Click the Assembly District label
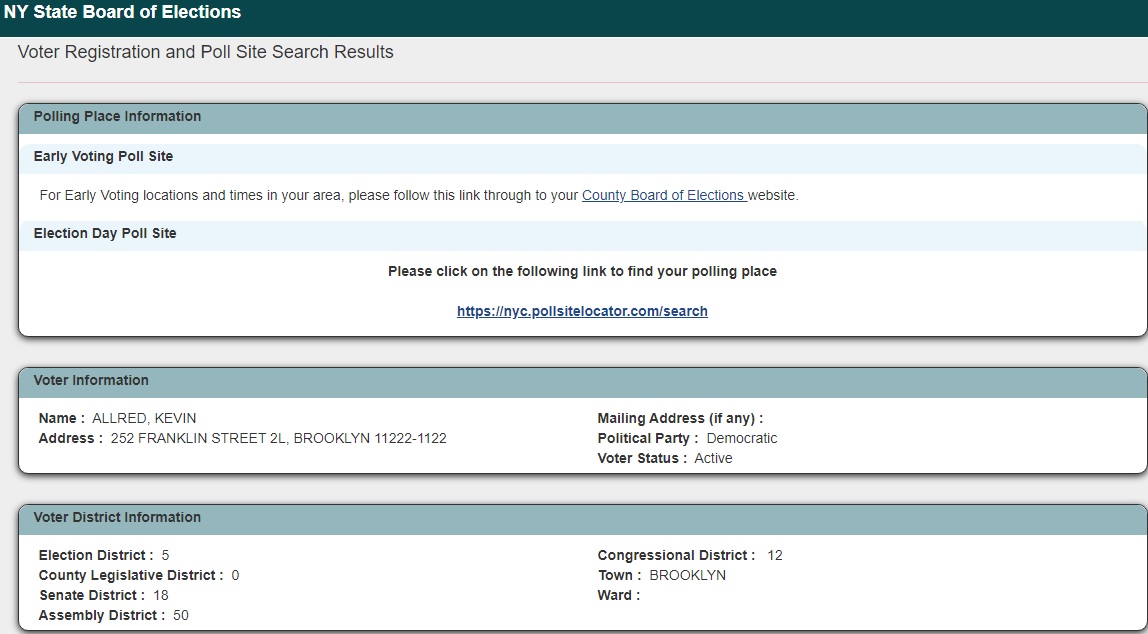Image resolution: width=1148 pixels, height=634 pixels. point(102,616)
